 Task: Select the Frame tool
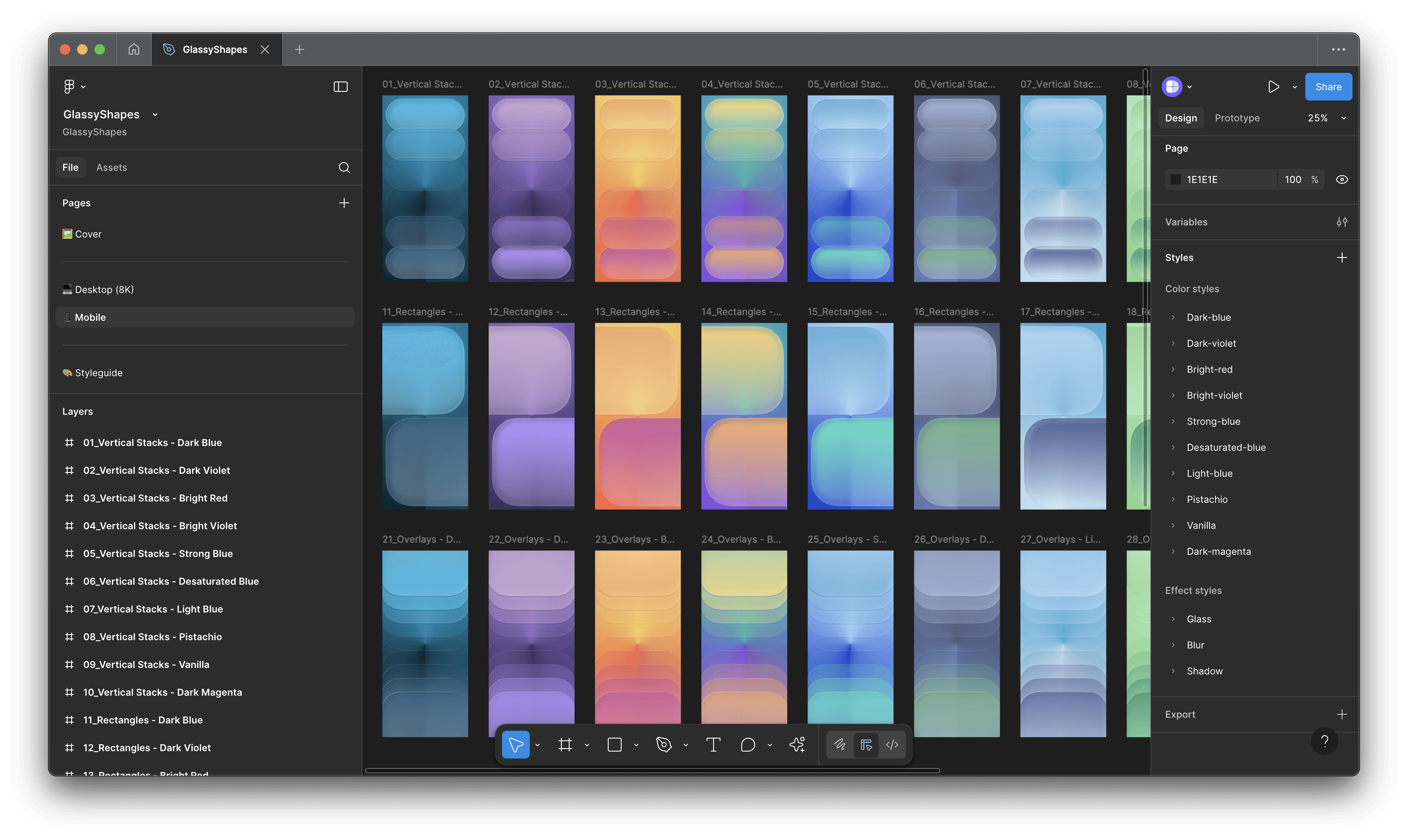coord(566,744)
